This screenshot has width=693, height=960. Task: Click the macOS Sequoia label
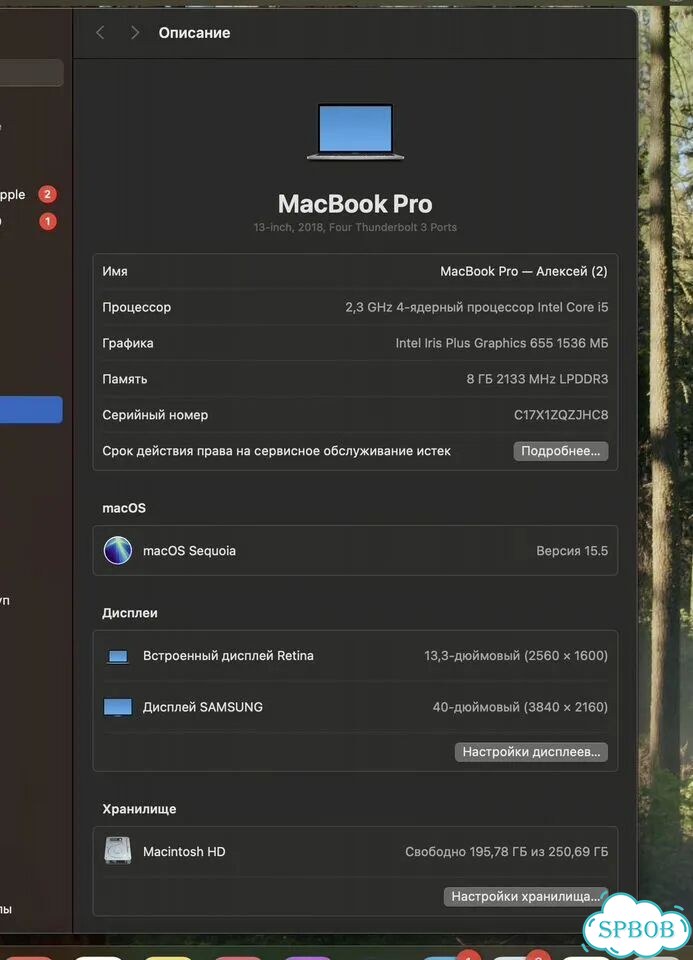point(189,551)
